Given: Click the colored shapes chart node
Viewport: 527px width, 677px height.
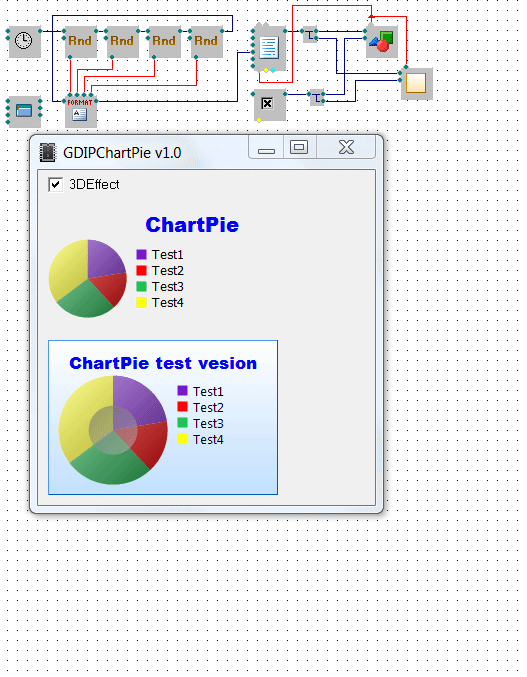Looking at the screenshot, I should coord(382,41).
